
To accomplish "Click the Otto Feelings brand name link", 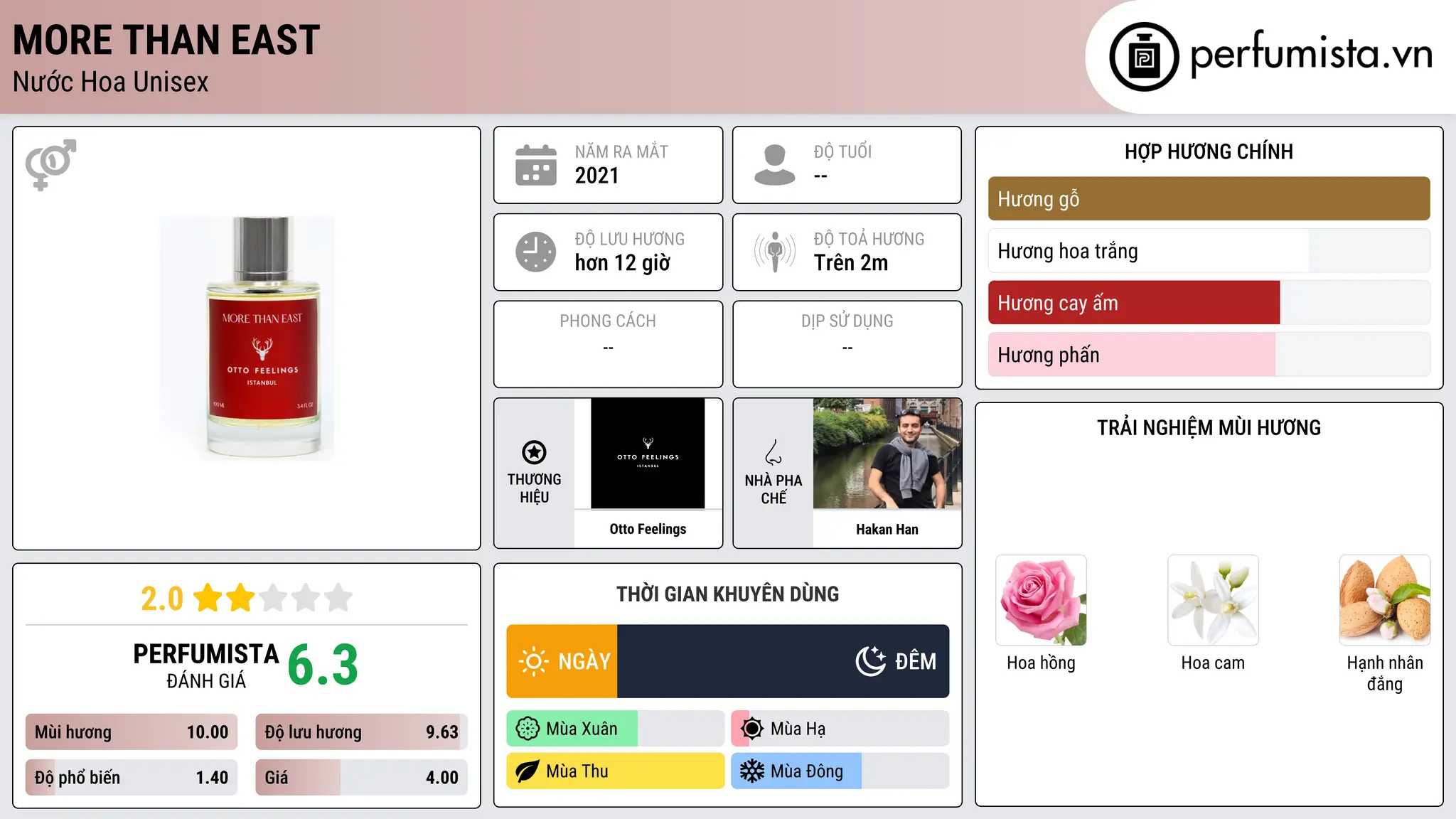I will 648,529.
